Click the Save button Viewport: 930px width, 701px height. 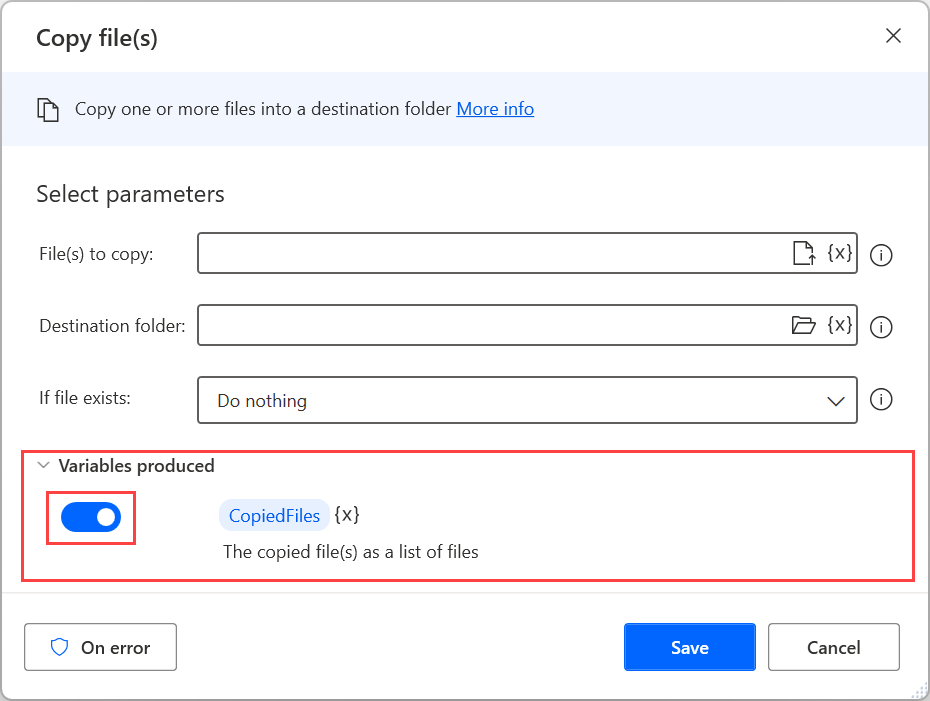coord(690,647)
